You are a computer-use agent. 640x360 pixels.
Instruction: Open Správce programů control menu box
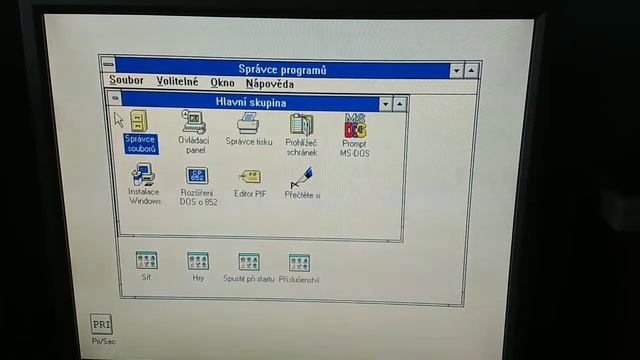[x=108, y=64]
